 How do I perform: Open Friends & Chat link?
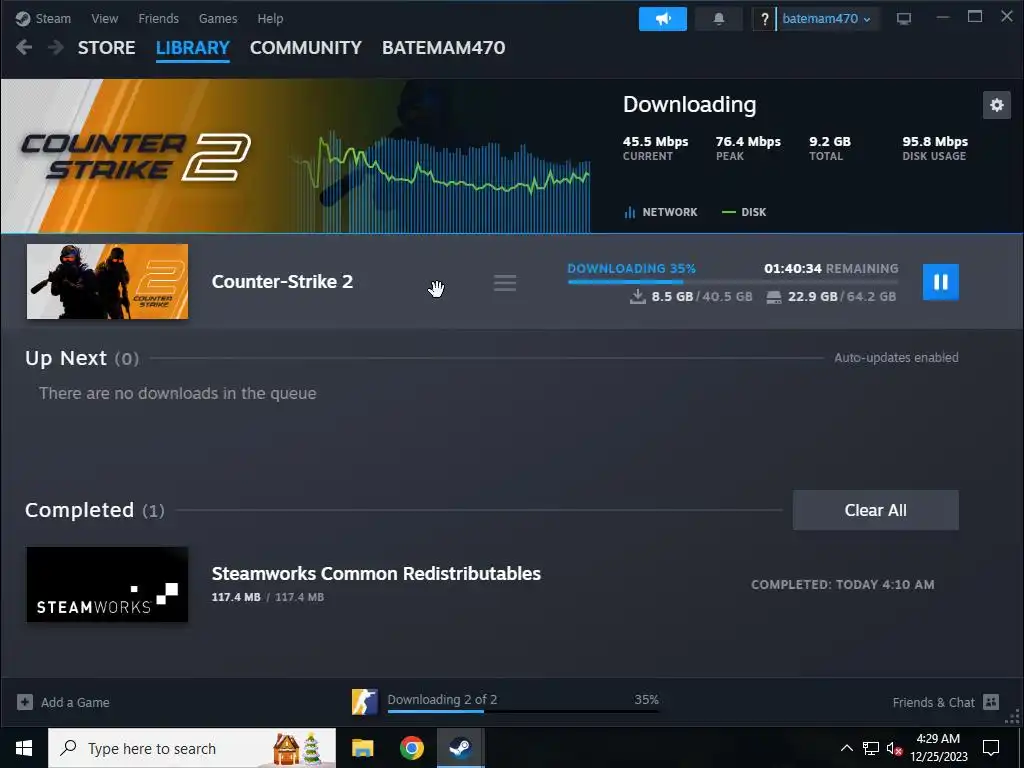(x=933, y=703)
